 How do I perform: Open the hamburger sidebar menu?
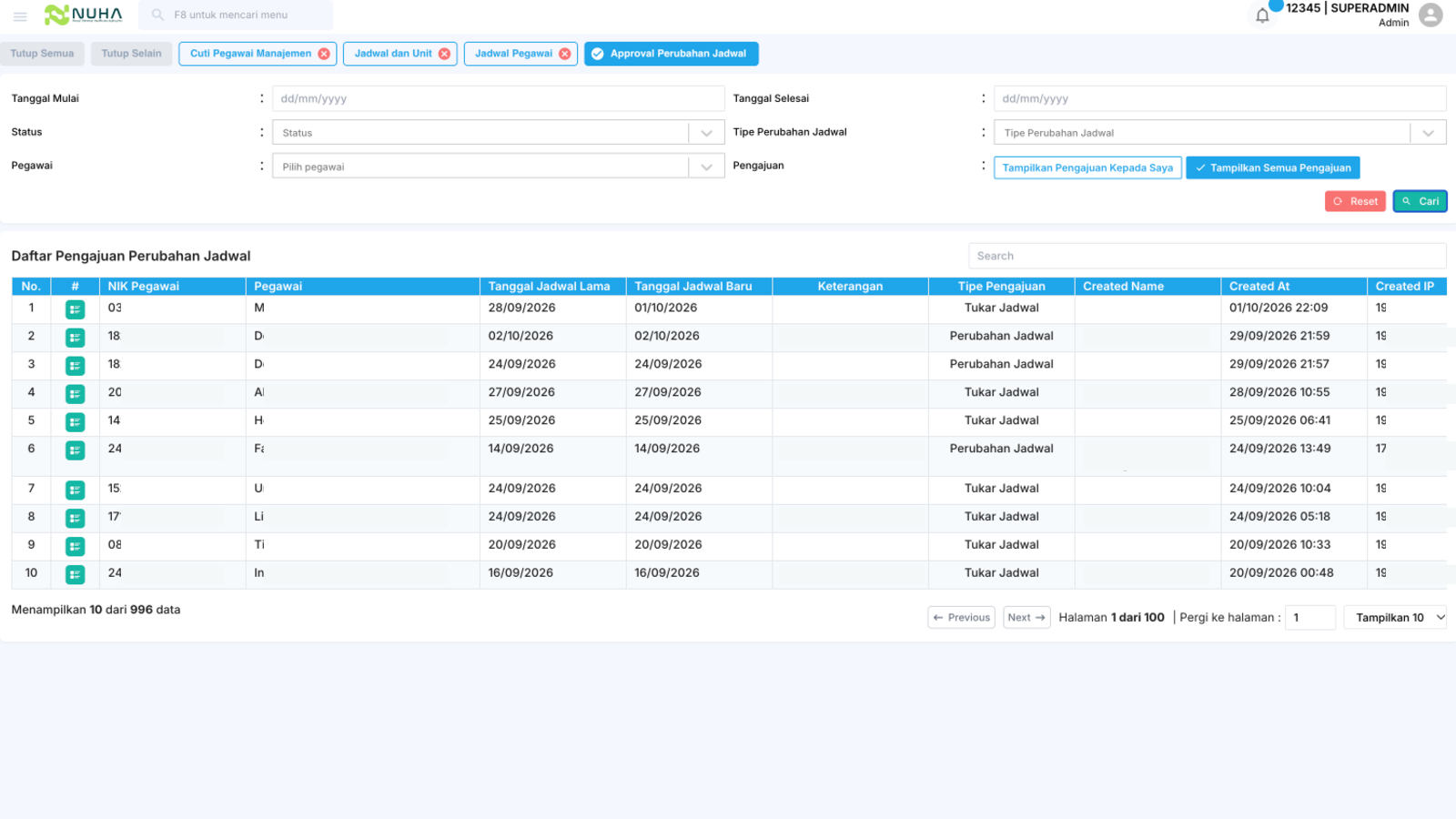click(20, 15)
